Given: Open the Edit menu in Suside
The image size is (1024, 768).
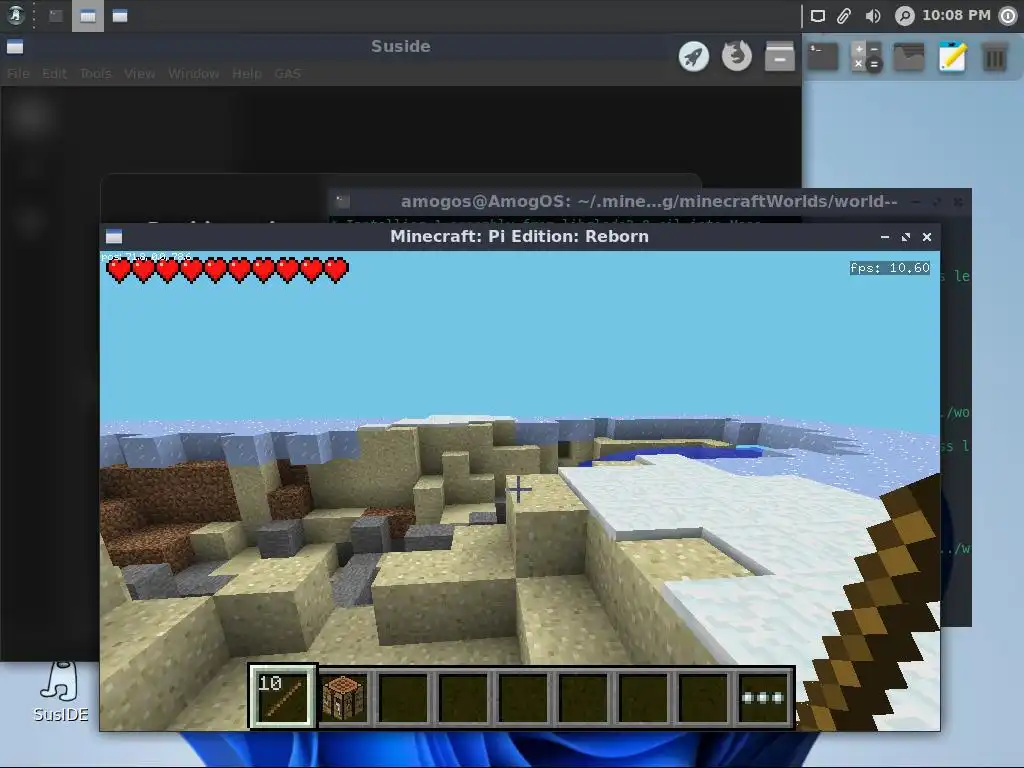Looking at the screenshot, I should click(54, 74).
